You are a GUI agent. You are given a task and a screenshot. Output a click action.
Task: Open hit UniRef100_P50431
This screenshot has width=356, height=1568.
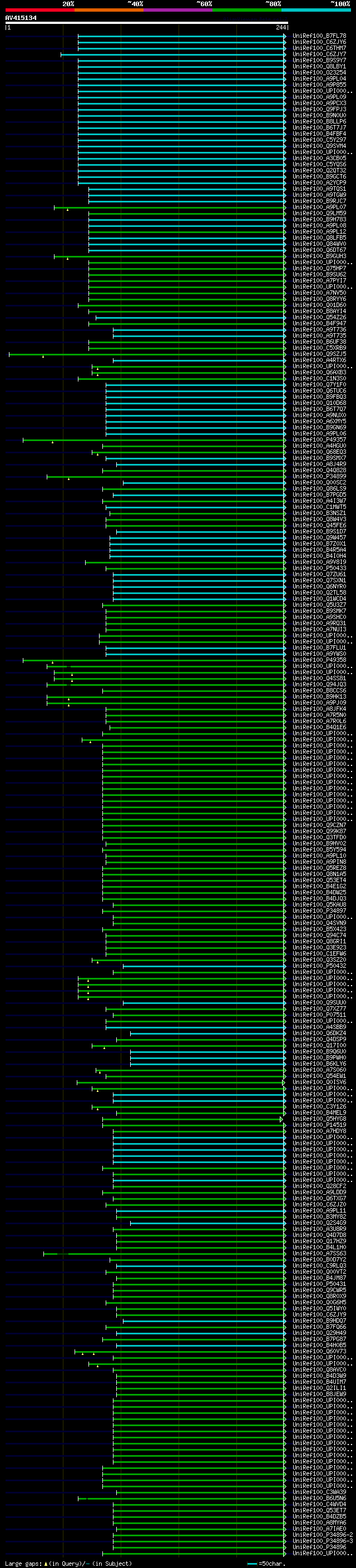tap(319, 1284)
